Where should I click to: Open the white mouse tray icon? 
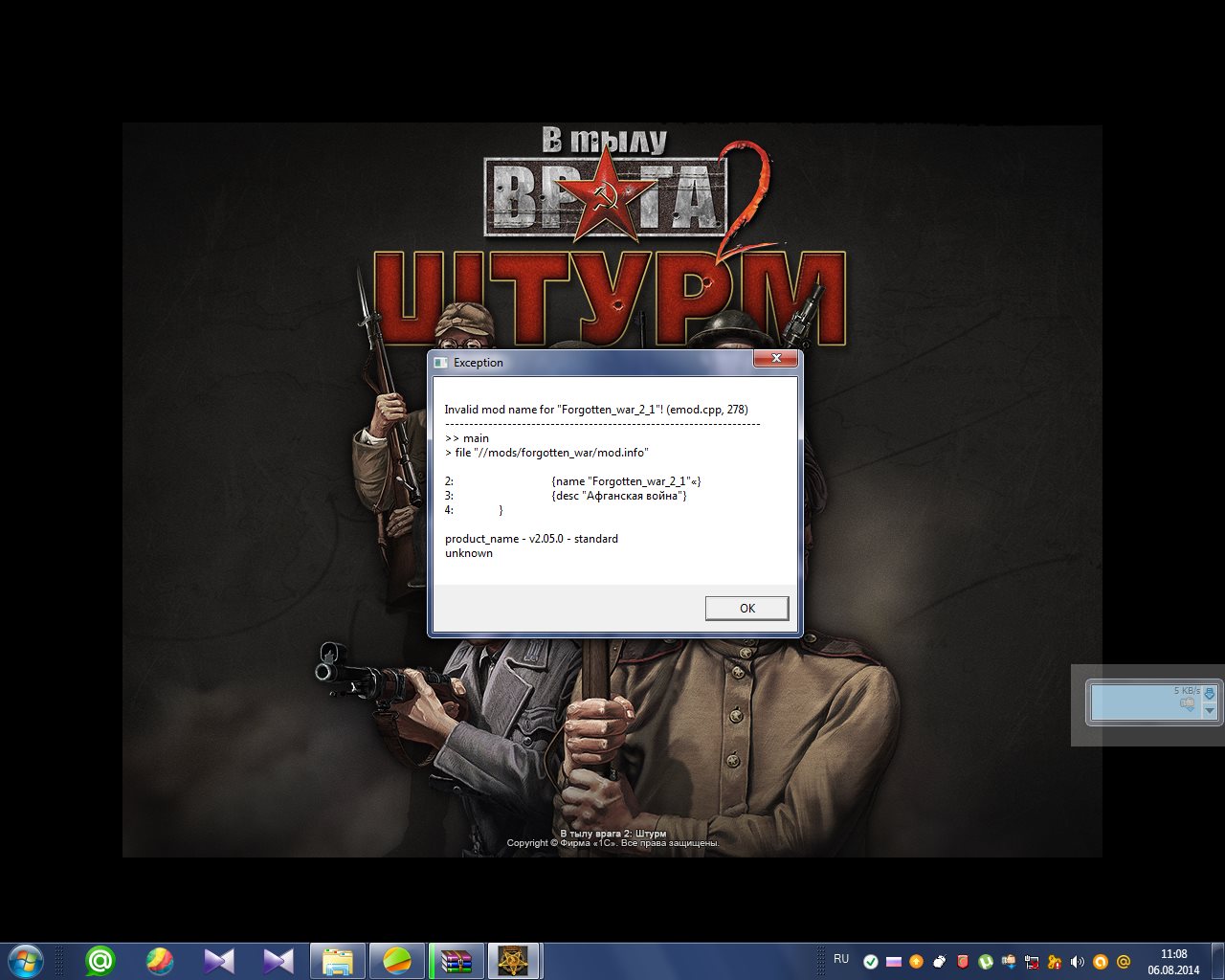click(x=940, y=962)
